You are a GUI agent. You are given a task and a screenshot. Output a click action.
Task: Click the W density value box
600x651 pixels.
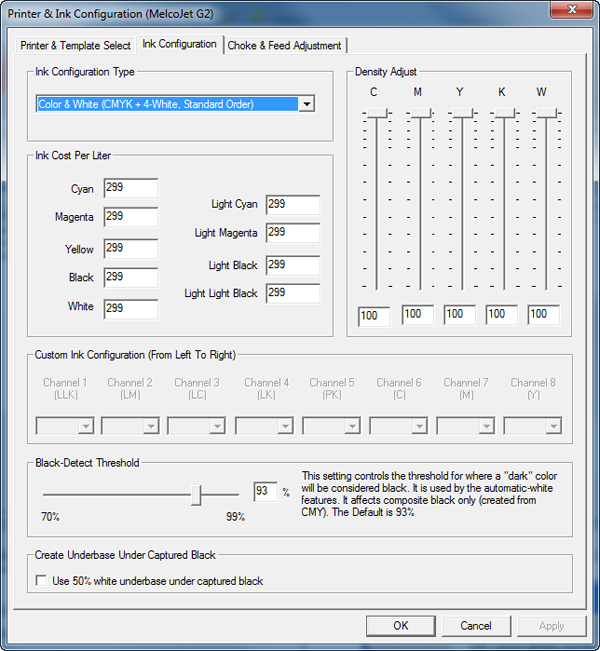(544, 315)
